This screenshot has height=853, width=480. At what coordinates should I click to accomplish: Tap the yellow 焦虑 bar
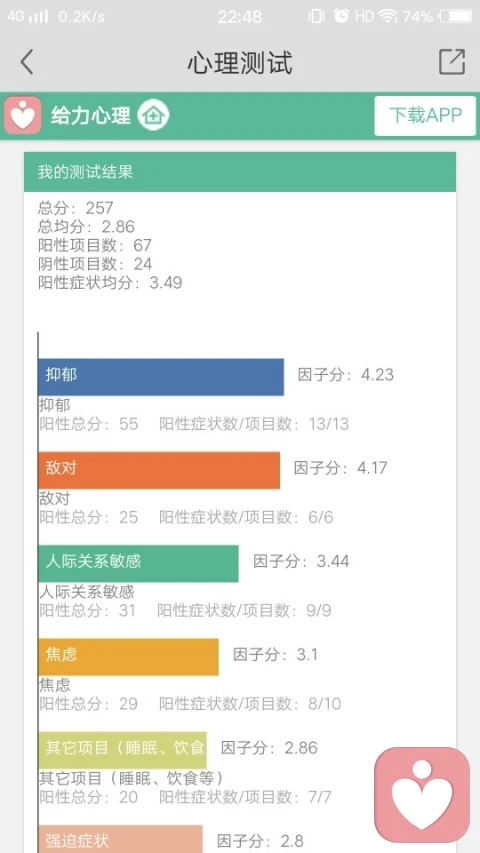click(x=128, y=657)
